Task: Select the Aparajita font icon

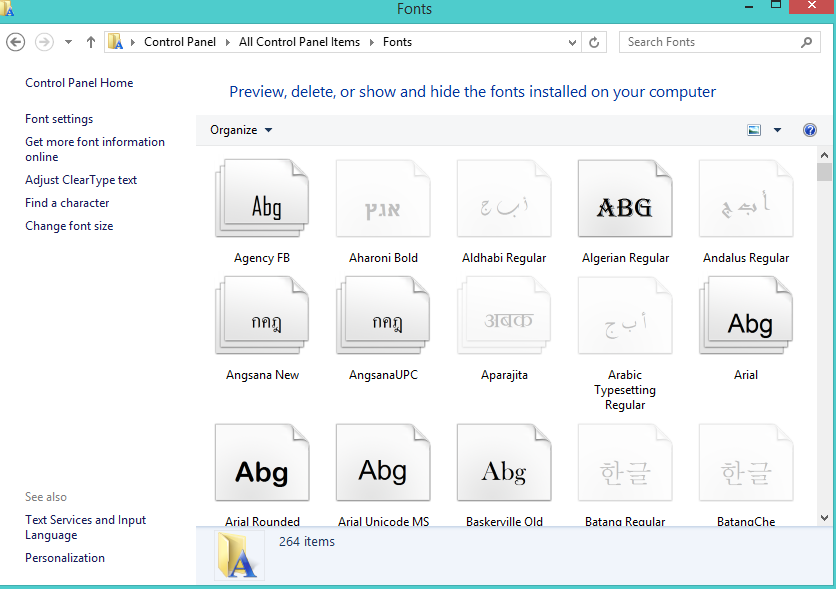Action: coord(504,315)
